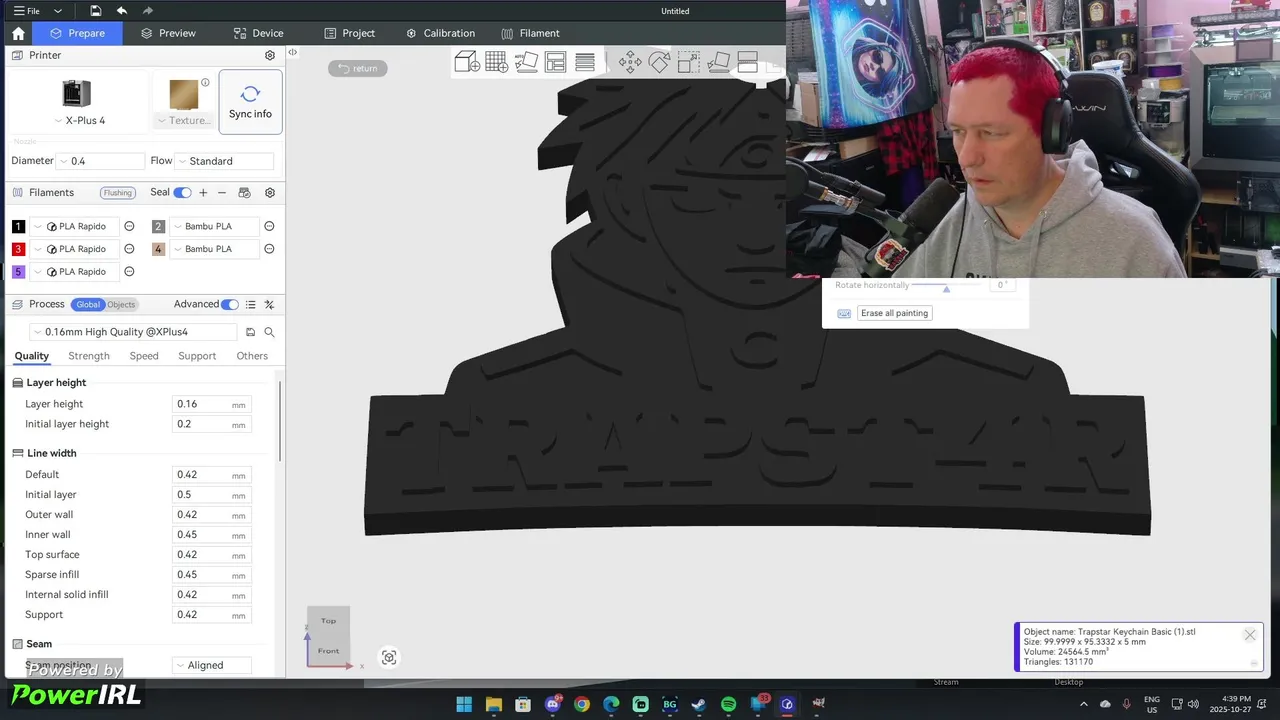Image resolution: width=1280 pixels, height=720 pixels.
Task: Remove a filament with minus icon
Action: point(222,193)
